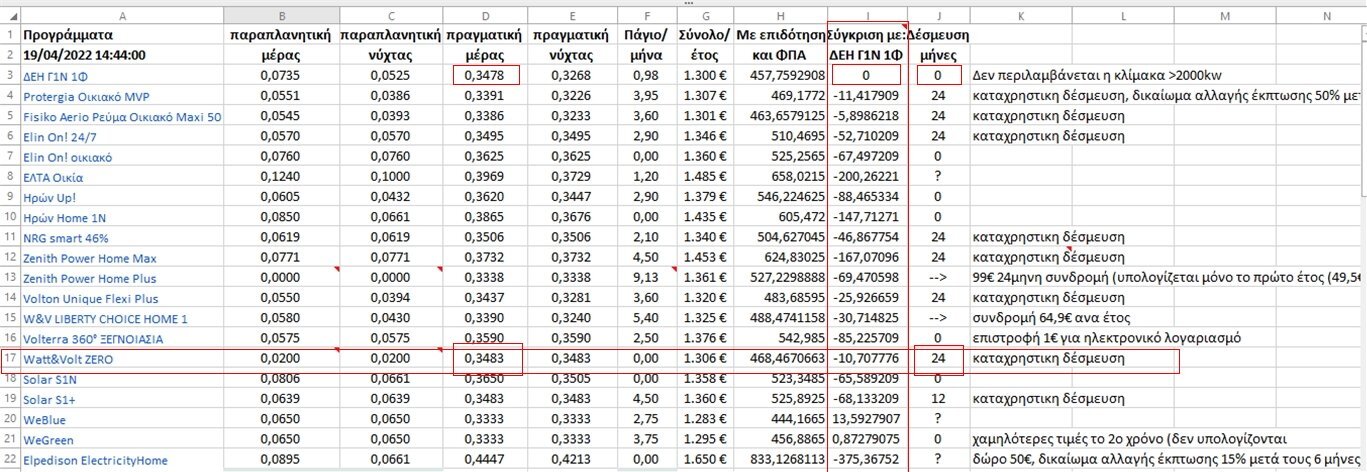This screenshot has height=472, width=1367.
Task: Select the date cell 19/04/2022 14:44:00
Action: (x=121, y=55)
